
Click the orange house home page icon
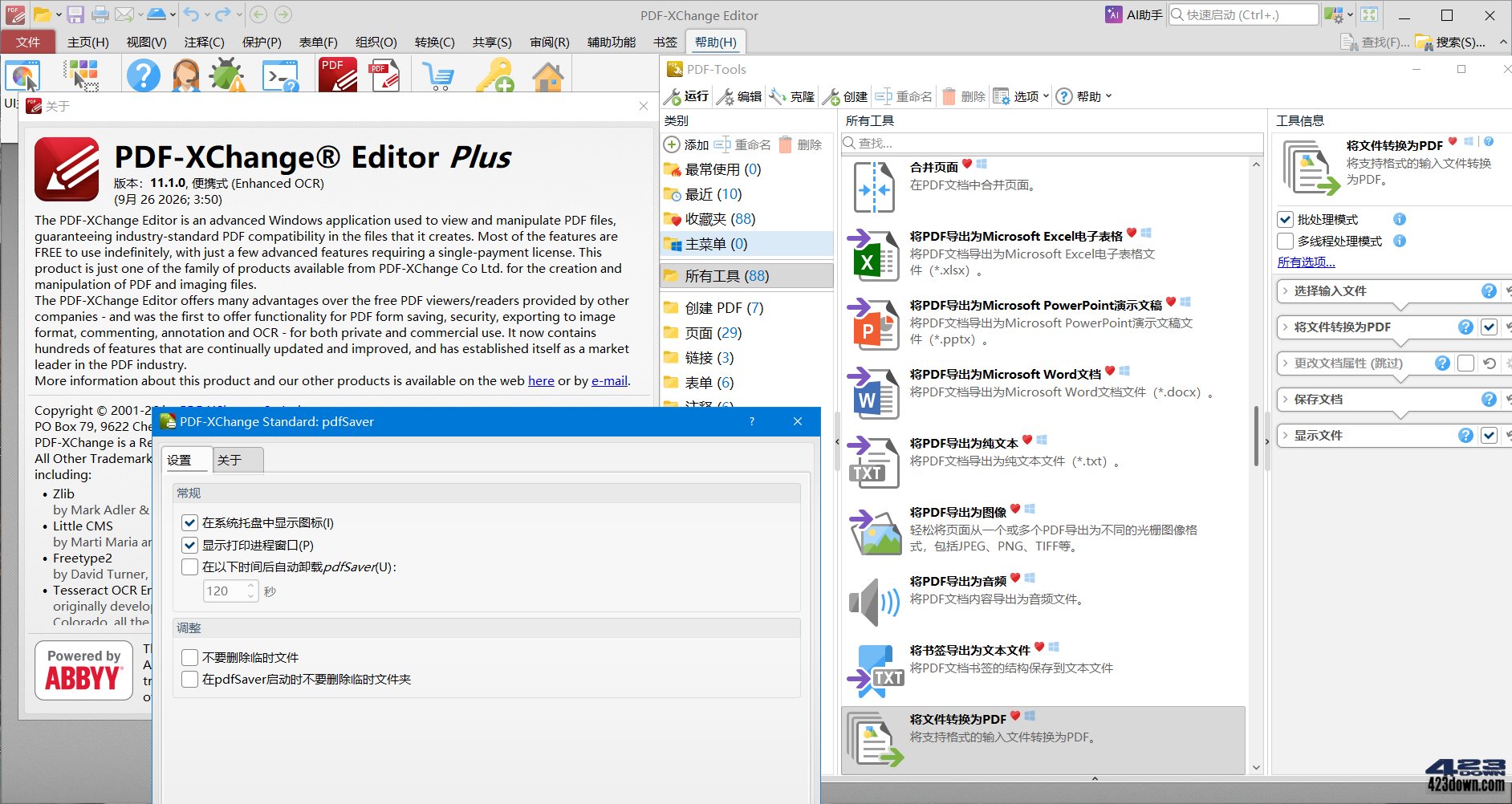(548, 75)
